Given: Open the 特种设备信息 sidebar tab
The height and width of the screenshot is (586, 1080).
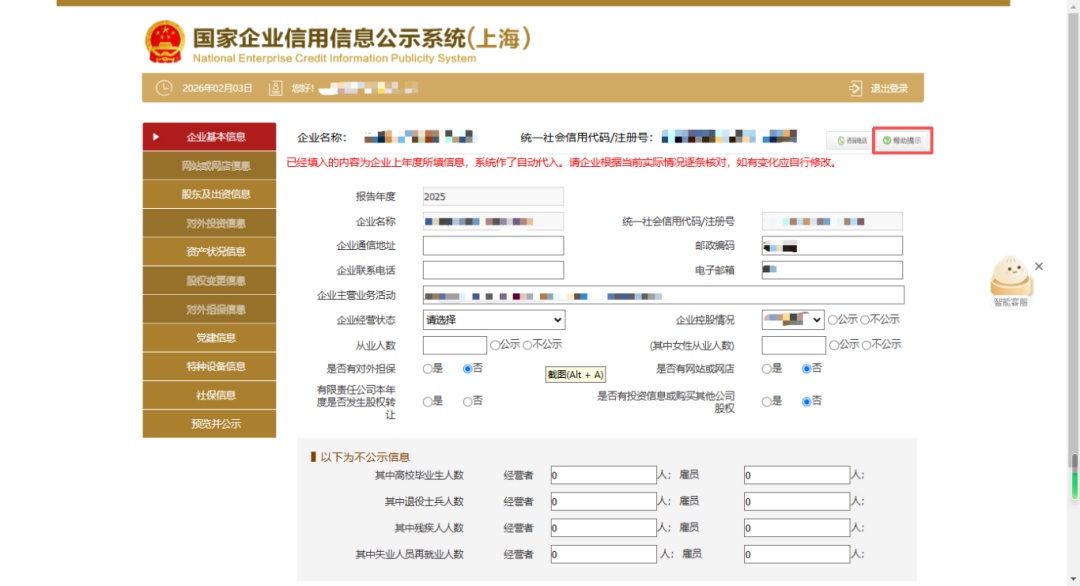Looking at the screenshot, I should (x=209, y=366).
